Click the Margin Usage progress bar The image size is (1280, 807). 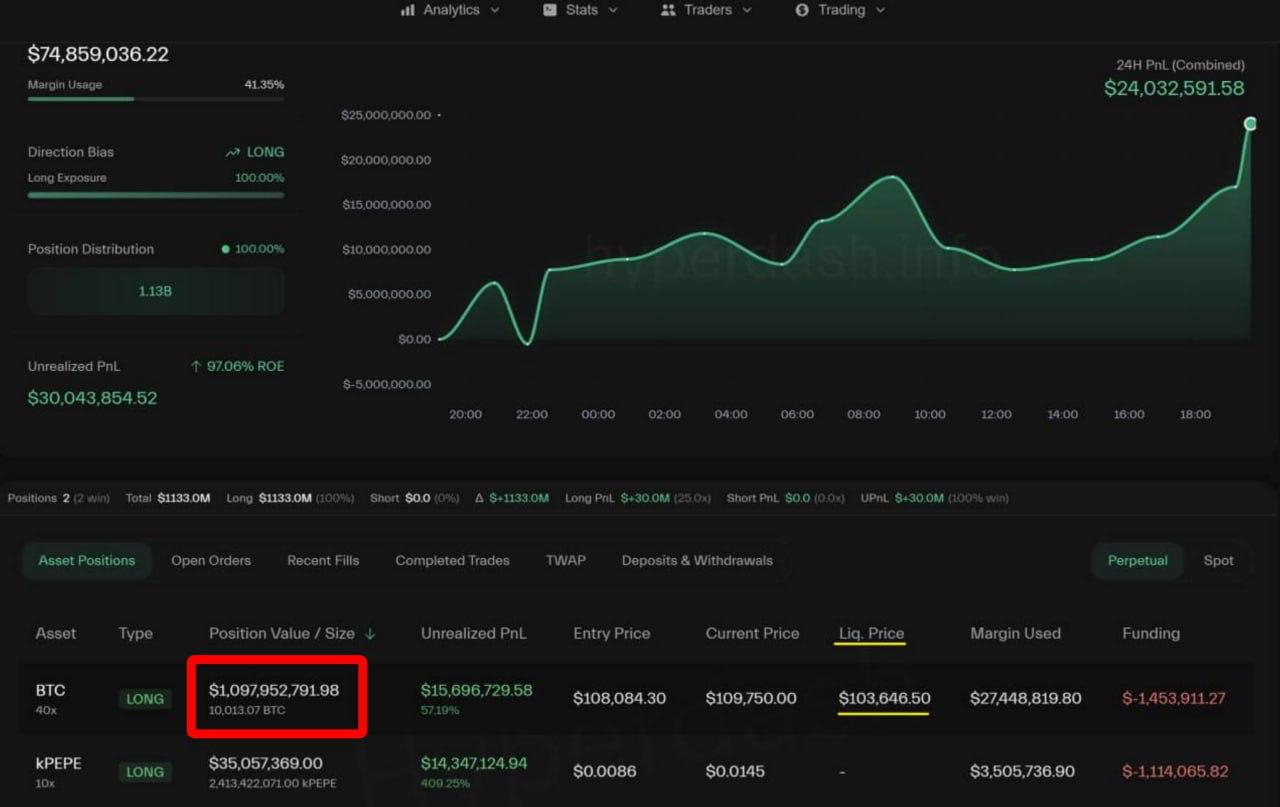coord(156,99)
